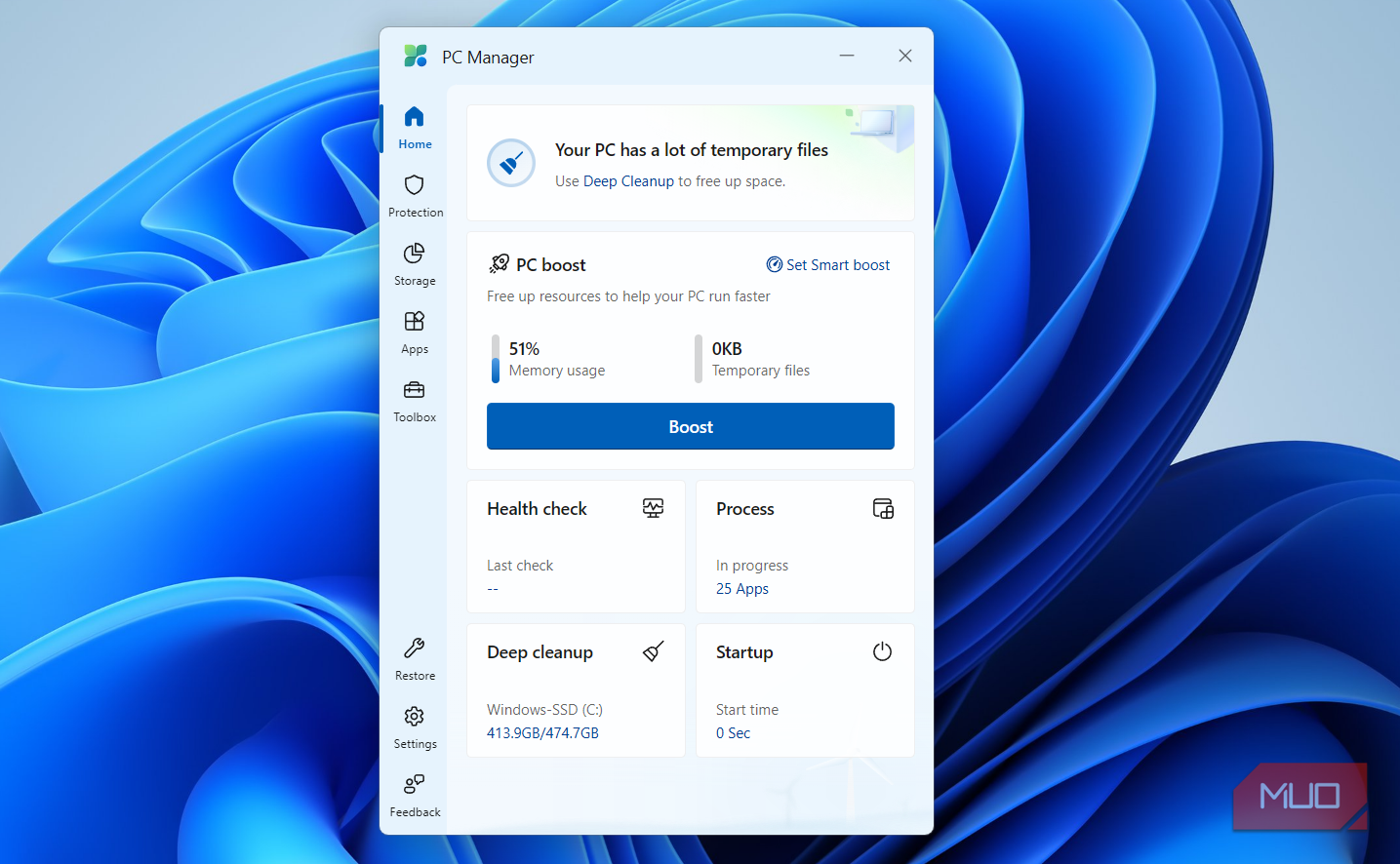Image resolution: width=1400 pixels, height=864 pixels.
Task: Open the Home sidebar icon
Action: (414, 117)
